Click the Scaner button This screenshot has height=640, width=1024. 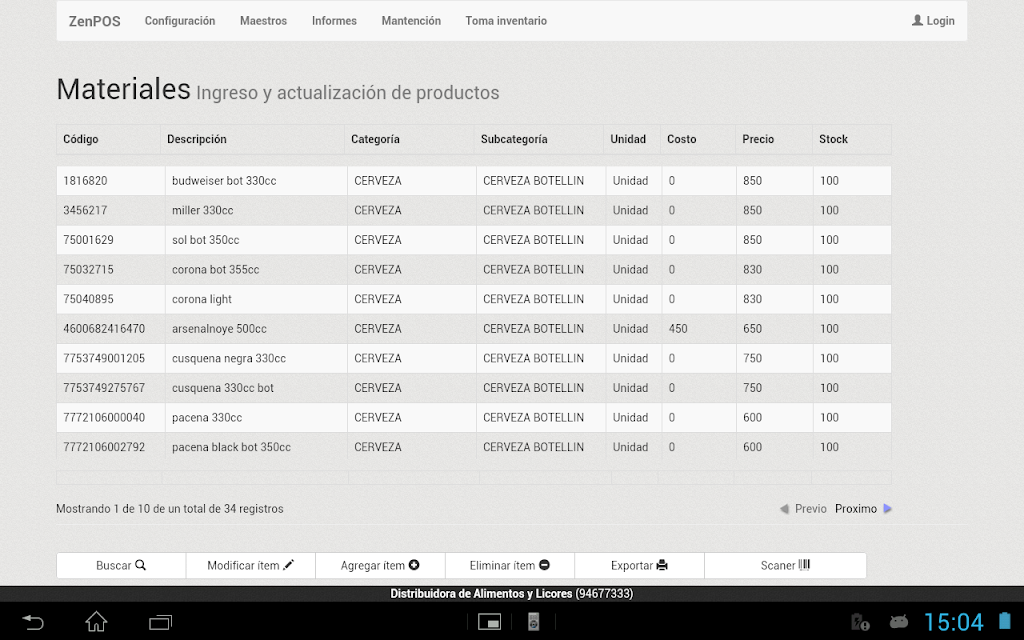pyautogui.click(x=786, y=566)
